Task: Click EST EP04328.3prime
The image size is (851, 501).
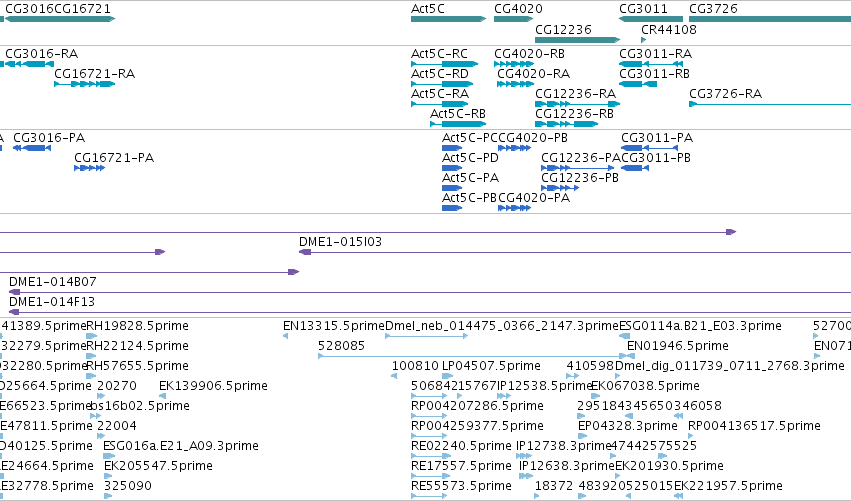Action: [582, 437]
